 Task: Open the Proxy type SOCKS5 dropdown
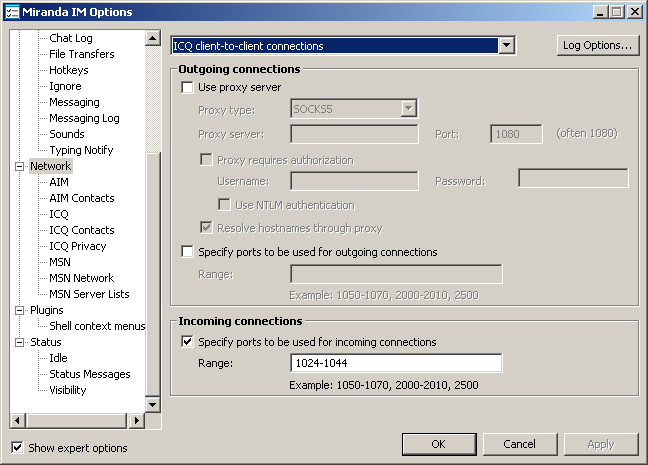point(409,109)
